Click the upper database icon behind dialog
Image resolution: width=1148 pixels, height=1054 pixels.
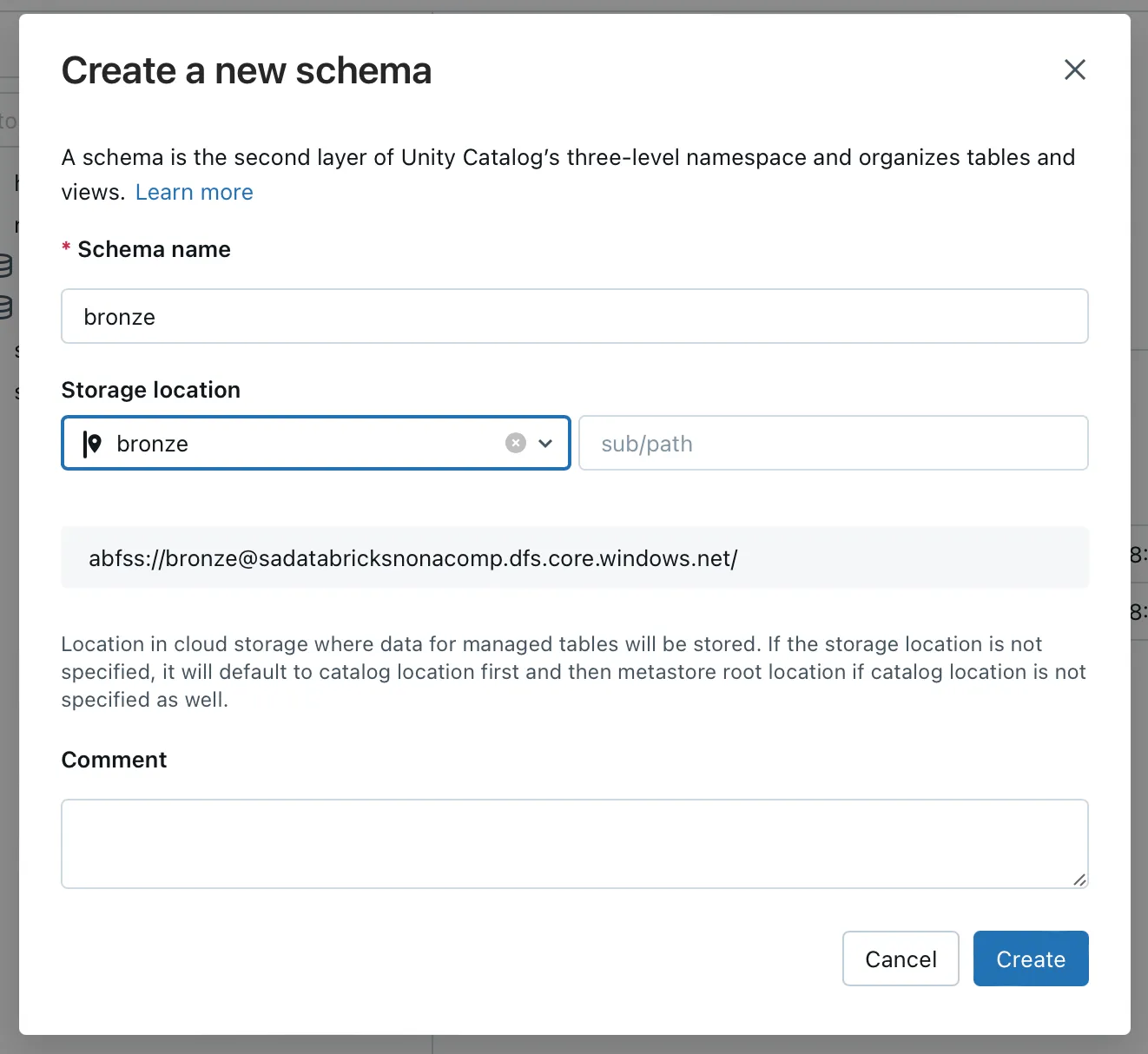click(7, 266)
